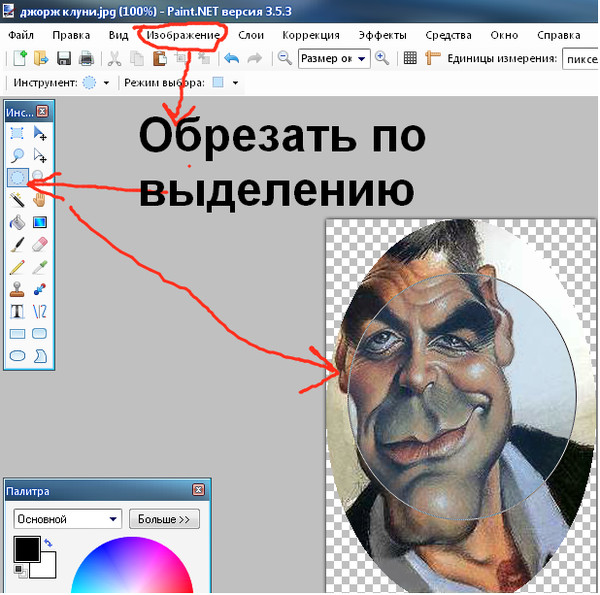Select the Pan hand tool
This screenshot has height=595, width=600.
(x=39, y=200)
